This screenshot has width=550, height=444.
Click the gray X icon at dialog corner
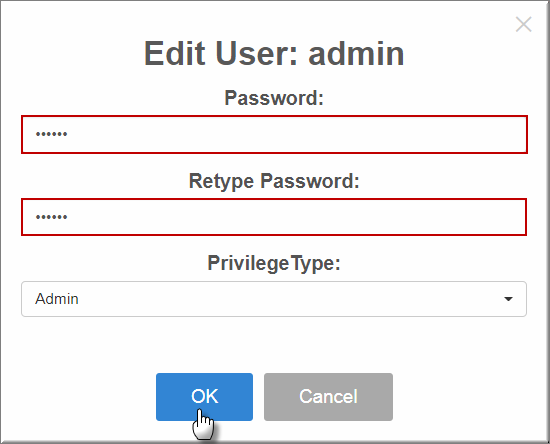[523, 25]
